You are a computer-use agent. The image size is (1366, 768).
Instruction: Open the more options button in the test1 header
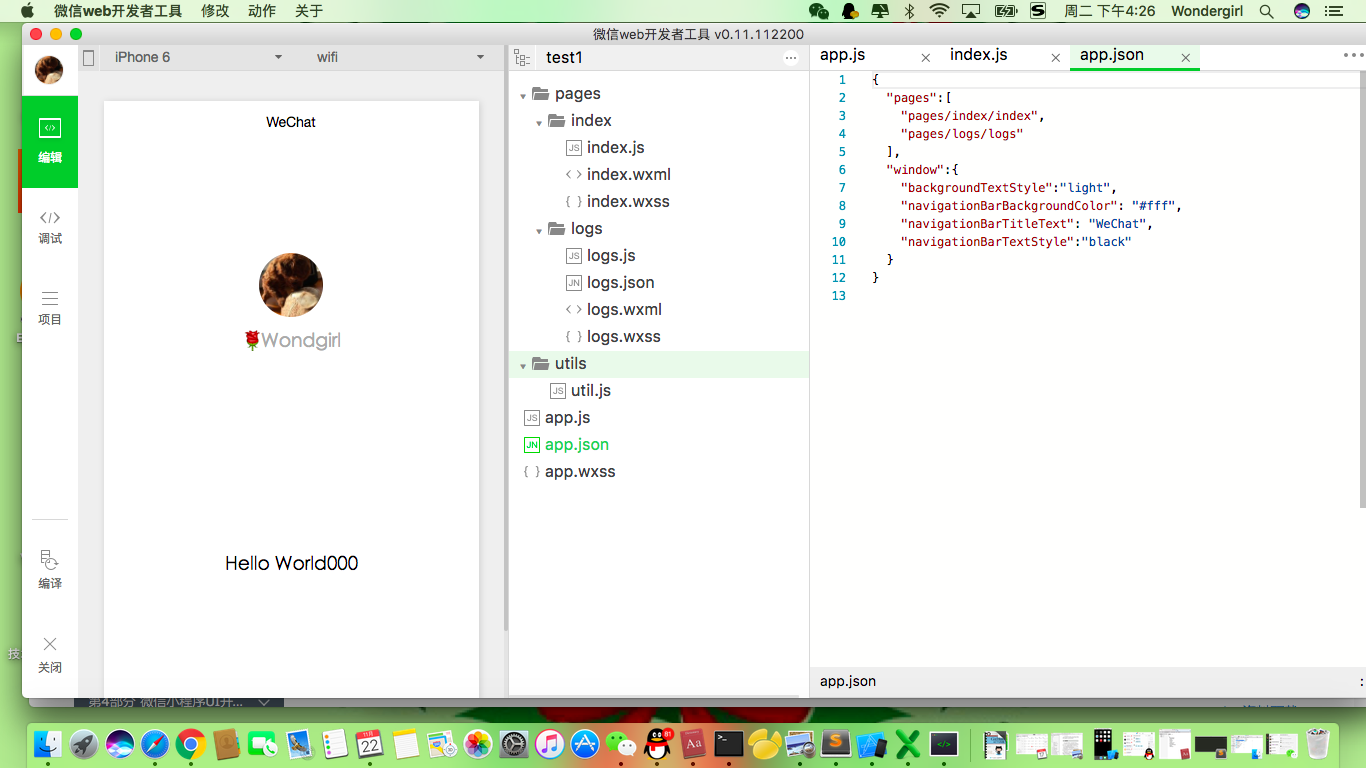tap(791, 59)
